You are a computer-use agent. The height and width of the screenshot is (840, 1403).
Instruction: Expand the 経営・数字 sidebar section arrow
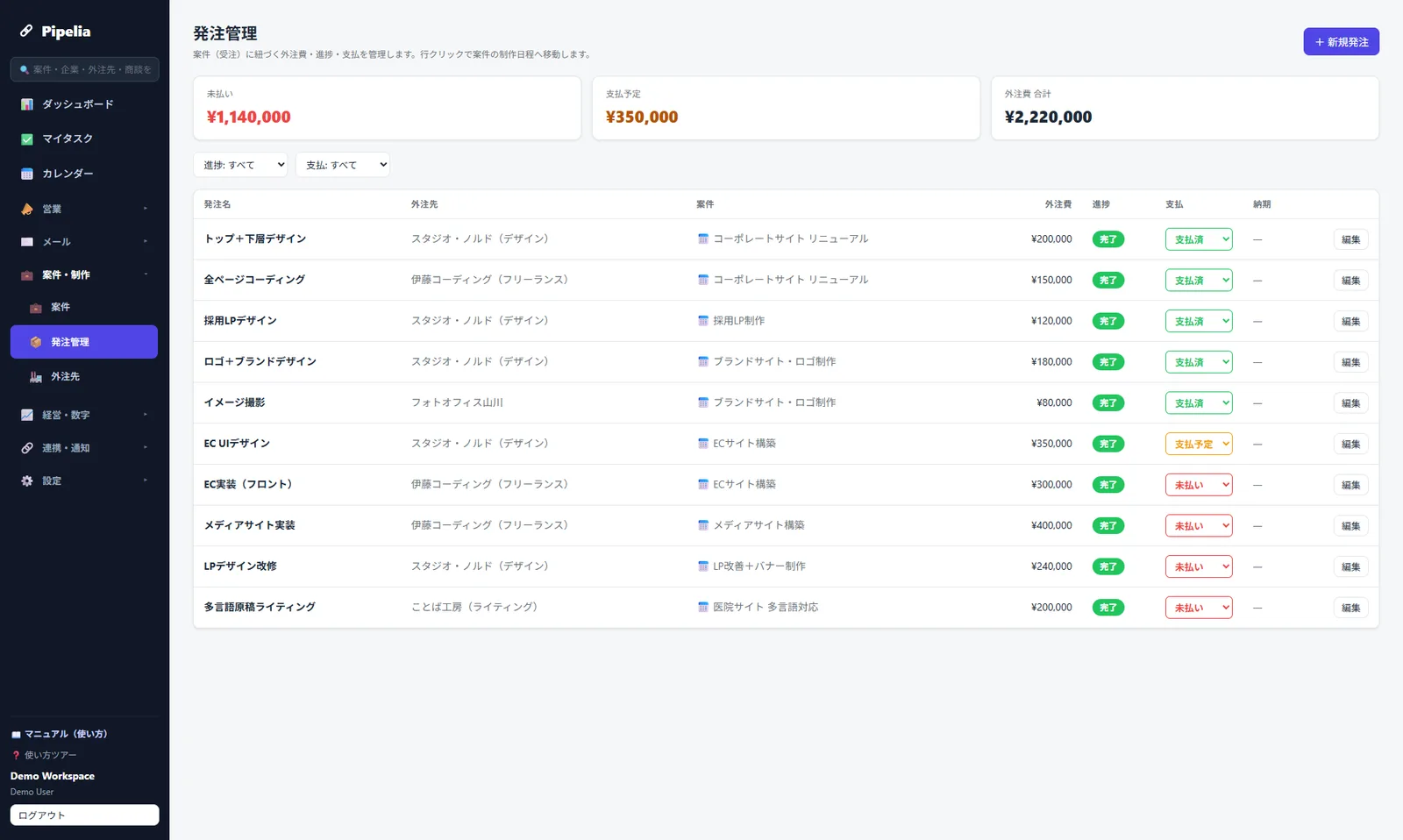click(x=146, y=415)
